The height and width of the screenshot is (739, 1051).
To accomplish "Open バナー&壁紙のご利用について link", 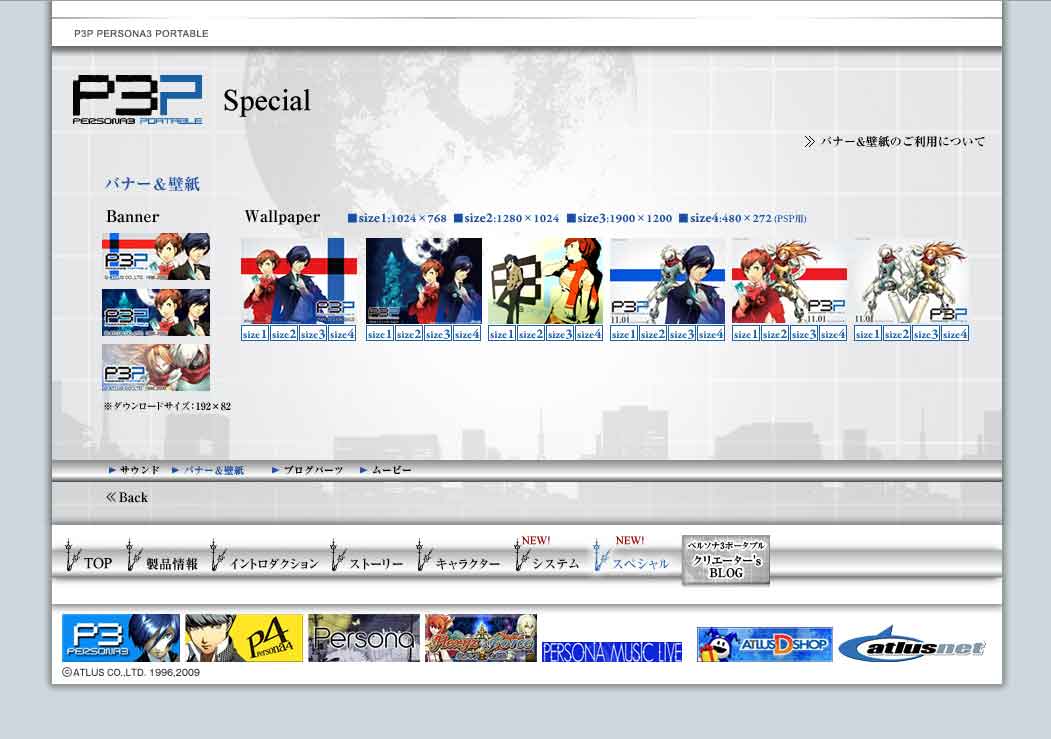I will click(x=895, y=141).
